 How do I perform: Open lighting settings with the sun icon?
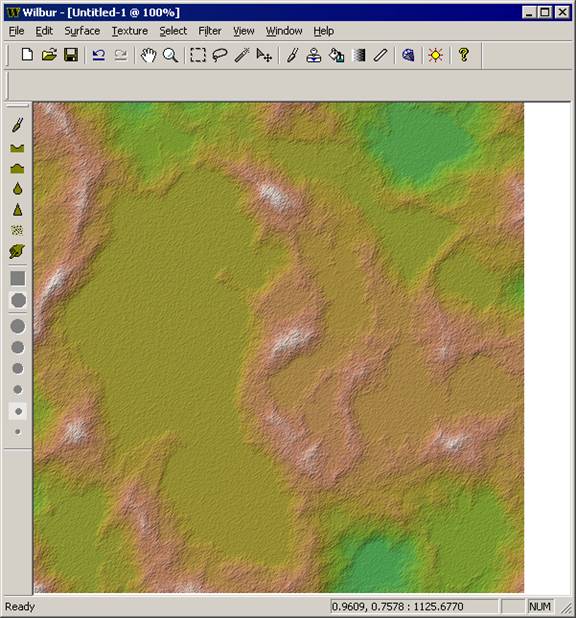[x=436, y=55]
